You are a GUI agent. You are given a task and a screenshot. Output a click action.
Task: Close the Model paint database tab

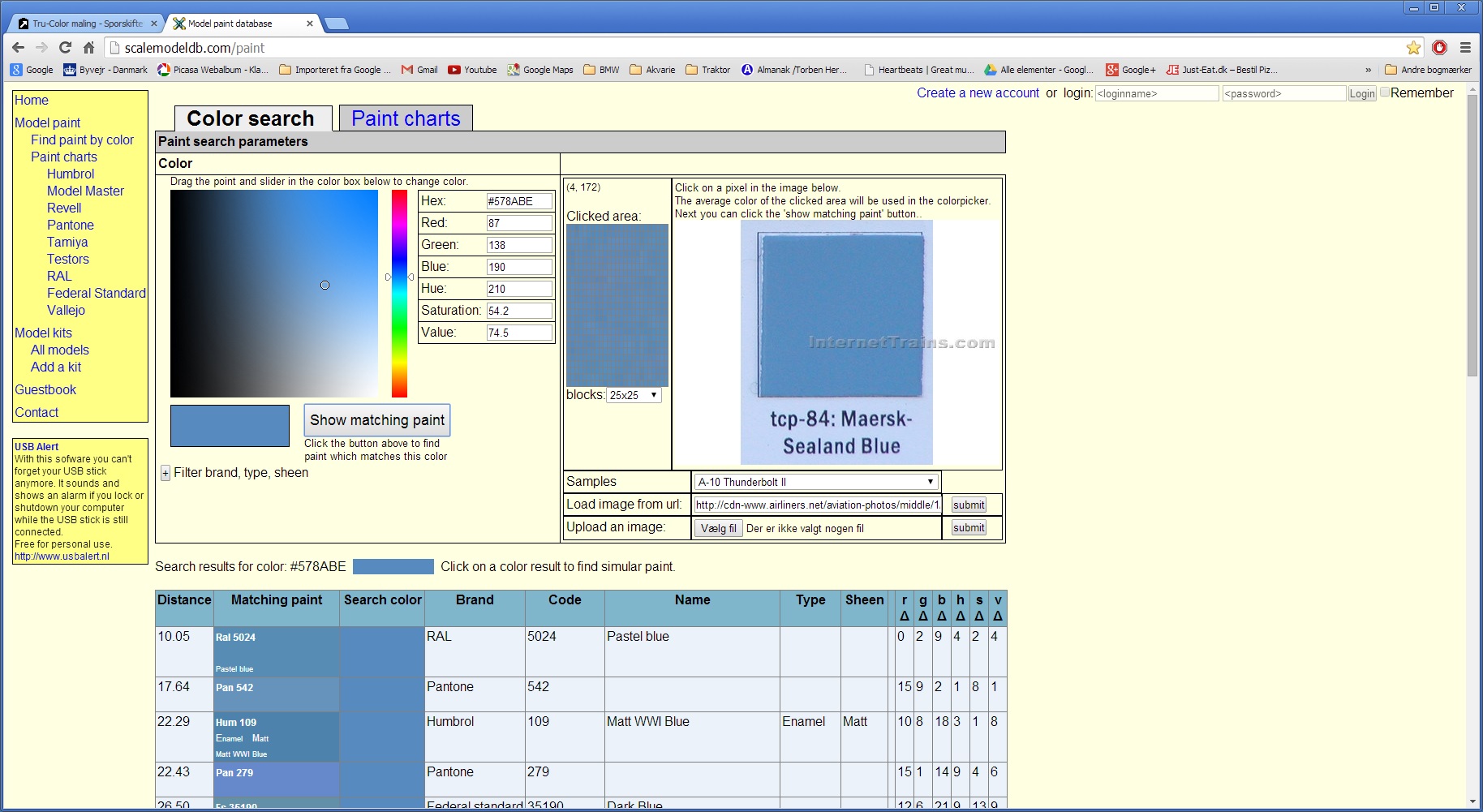(x=310, y=24)
